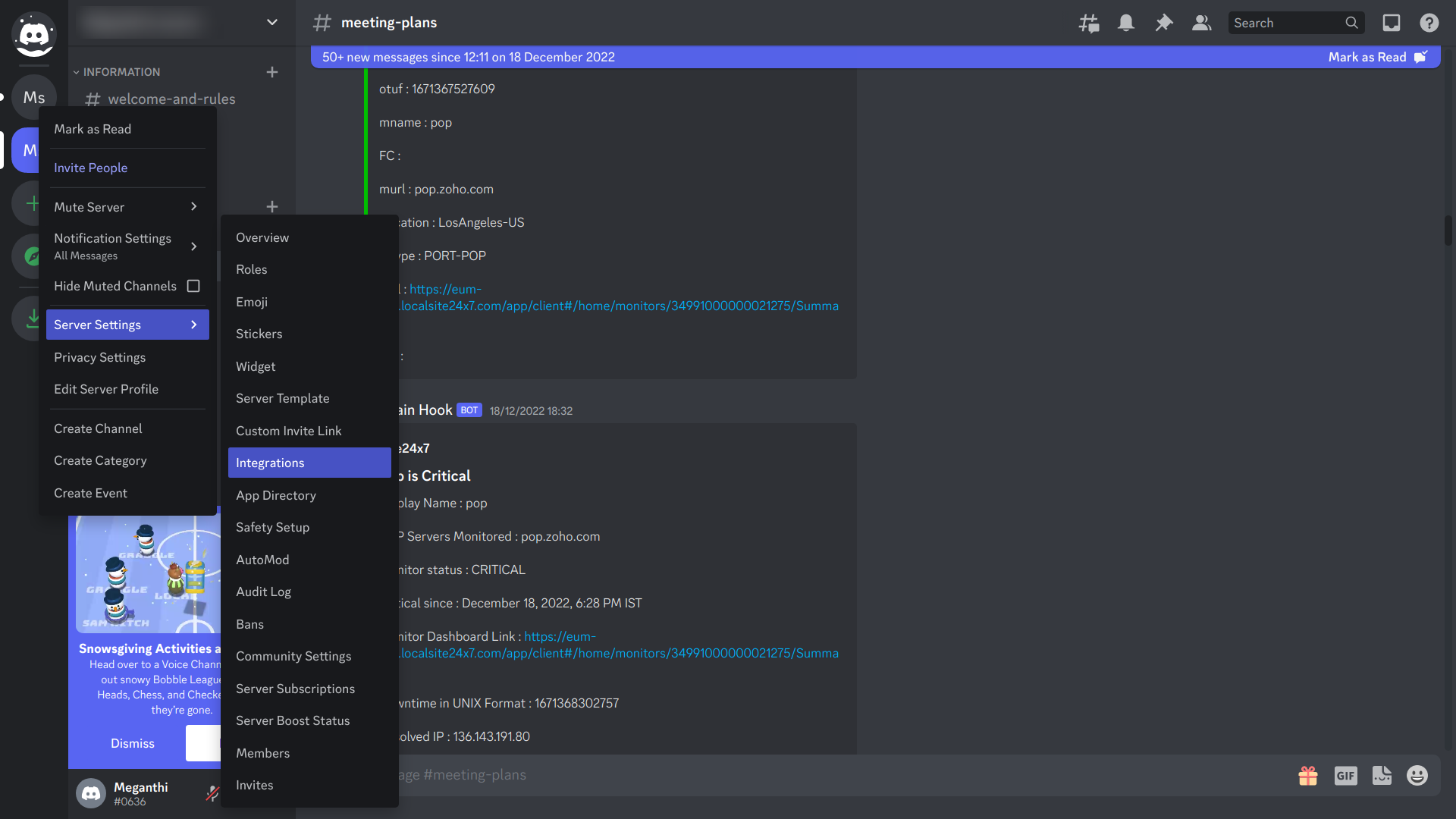
Task: Enable the Hide Muted Channels checkbox
Action: (193, 286)
